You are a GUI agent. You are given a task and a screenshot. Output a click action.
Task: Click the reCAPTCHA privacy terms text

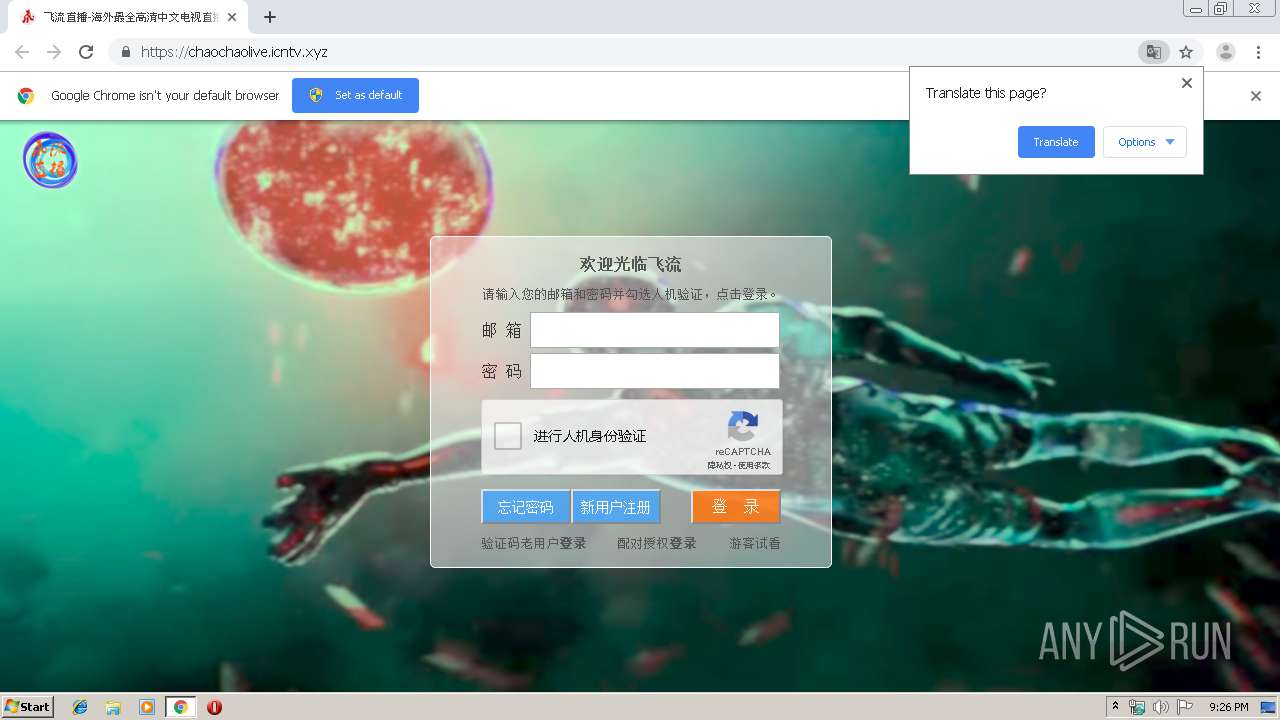(x=739, y=465)
